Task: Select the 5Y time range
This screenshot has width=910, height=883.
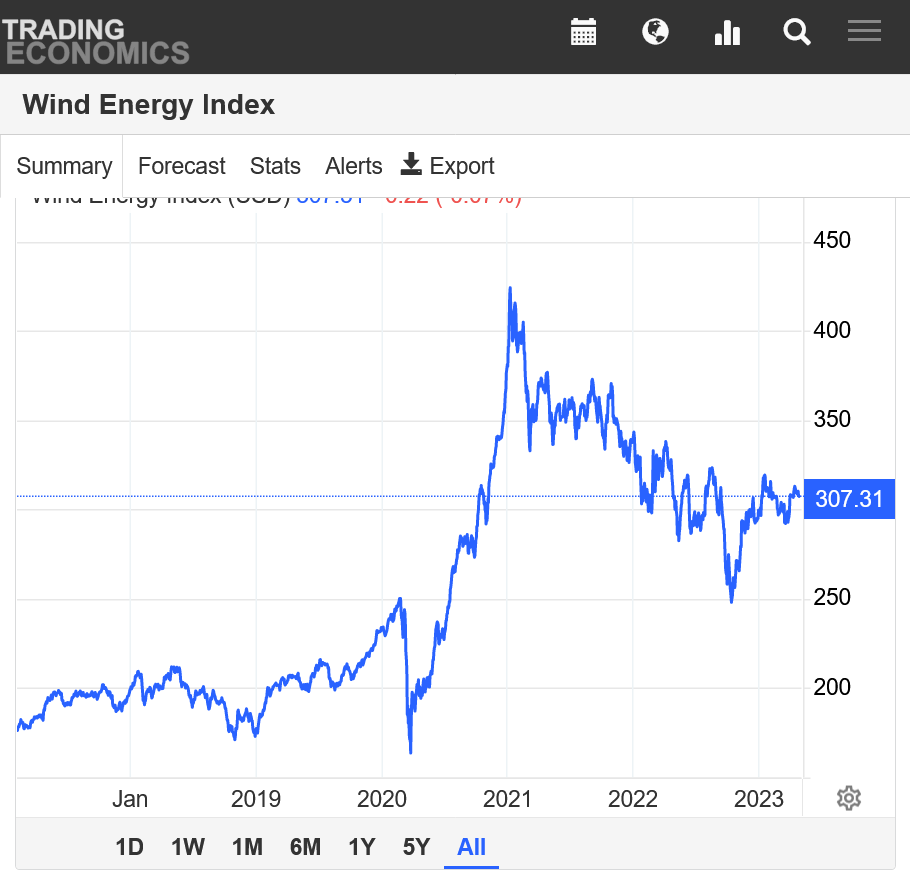Action: click(x=416, y=847)
